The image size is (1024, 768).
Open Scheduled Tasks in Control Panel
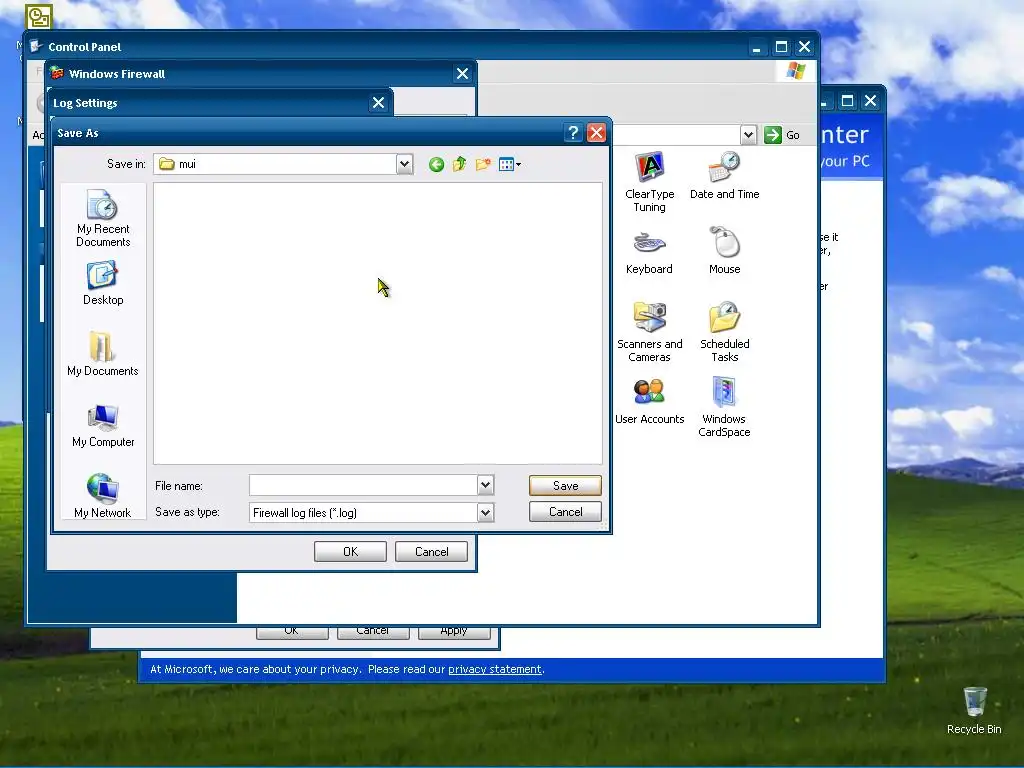click(724, 332)
